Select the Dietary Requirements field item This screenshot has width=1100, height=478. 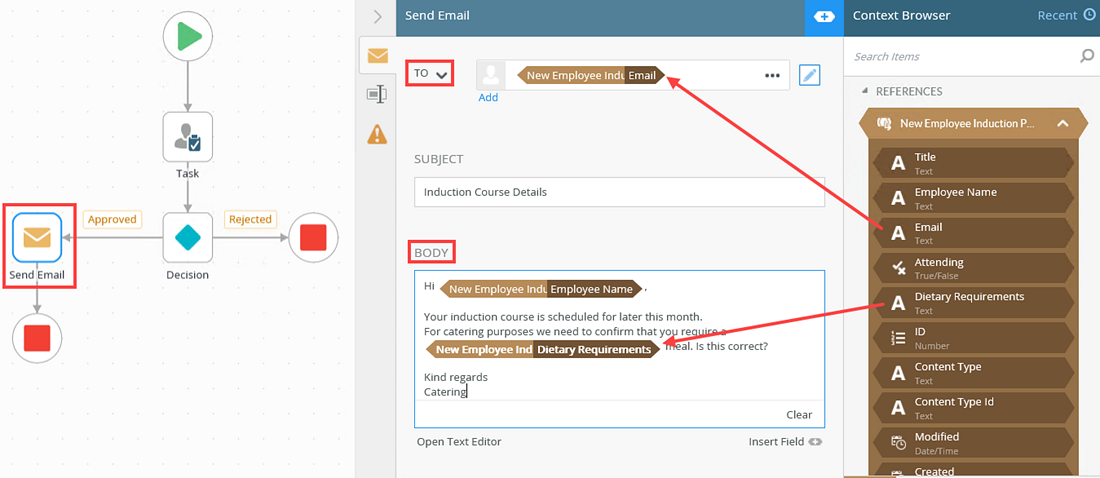tap(974, 303)
